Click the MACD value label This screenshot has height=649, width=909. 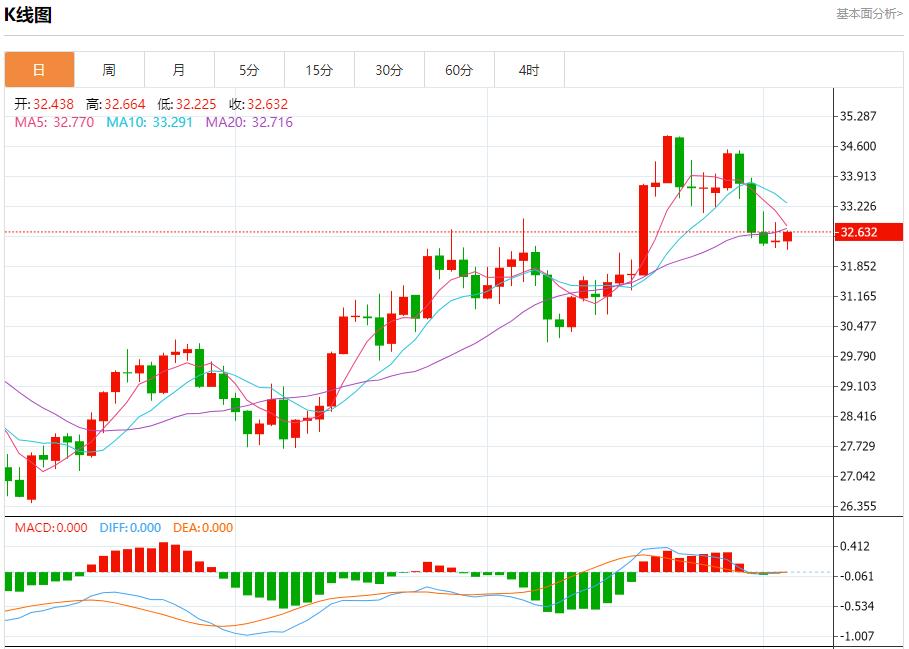click(50, 528)
